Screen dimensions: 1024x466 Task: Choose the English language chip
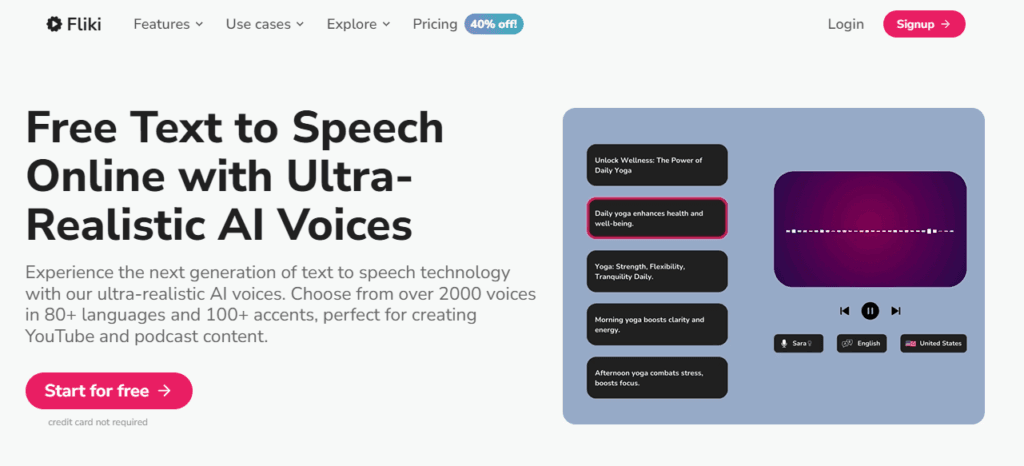point(861,343)
